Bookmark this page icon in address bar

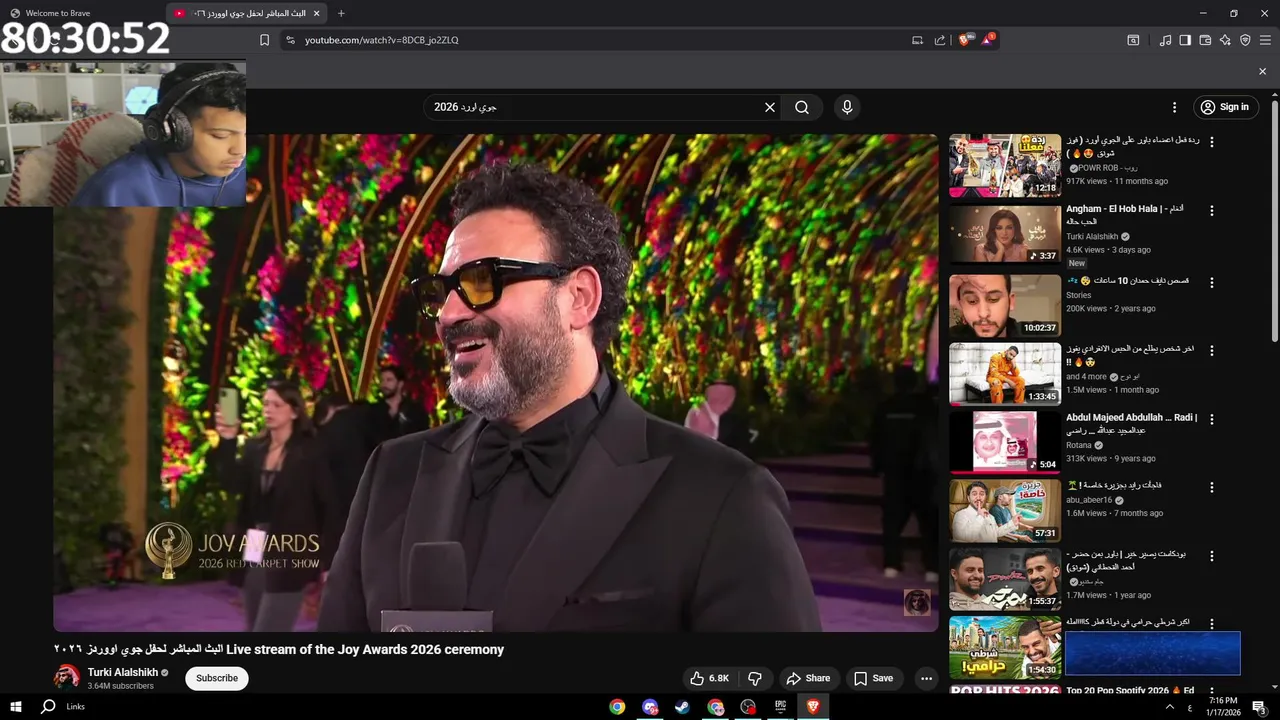[264, 40]
